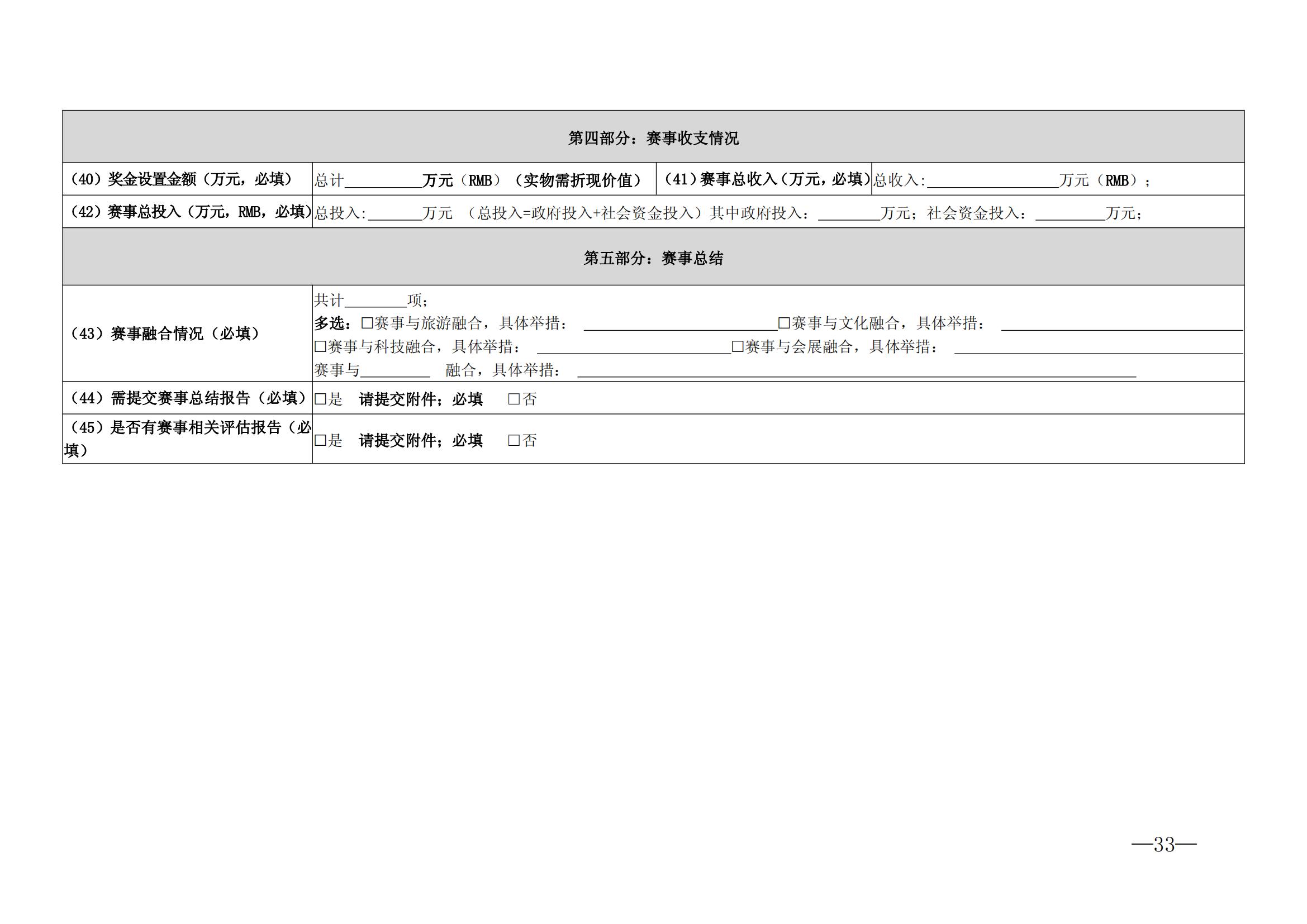Click the 第四部分 赛事收支情况 header
Screen dimensions: 1307x924
(653, 137)
